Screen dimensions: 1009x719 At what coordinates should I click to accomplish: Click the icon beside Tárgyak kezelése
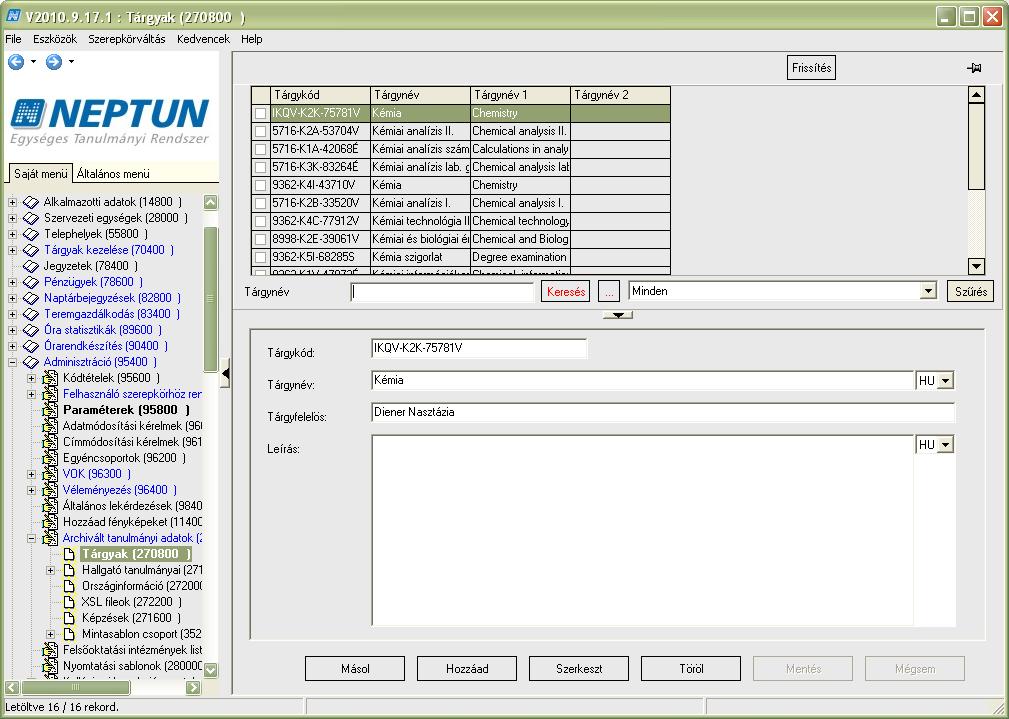(31, 250)
